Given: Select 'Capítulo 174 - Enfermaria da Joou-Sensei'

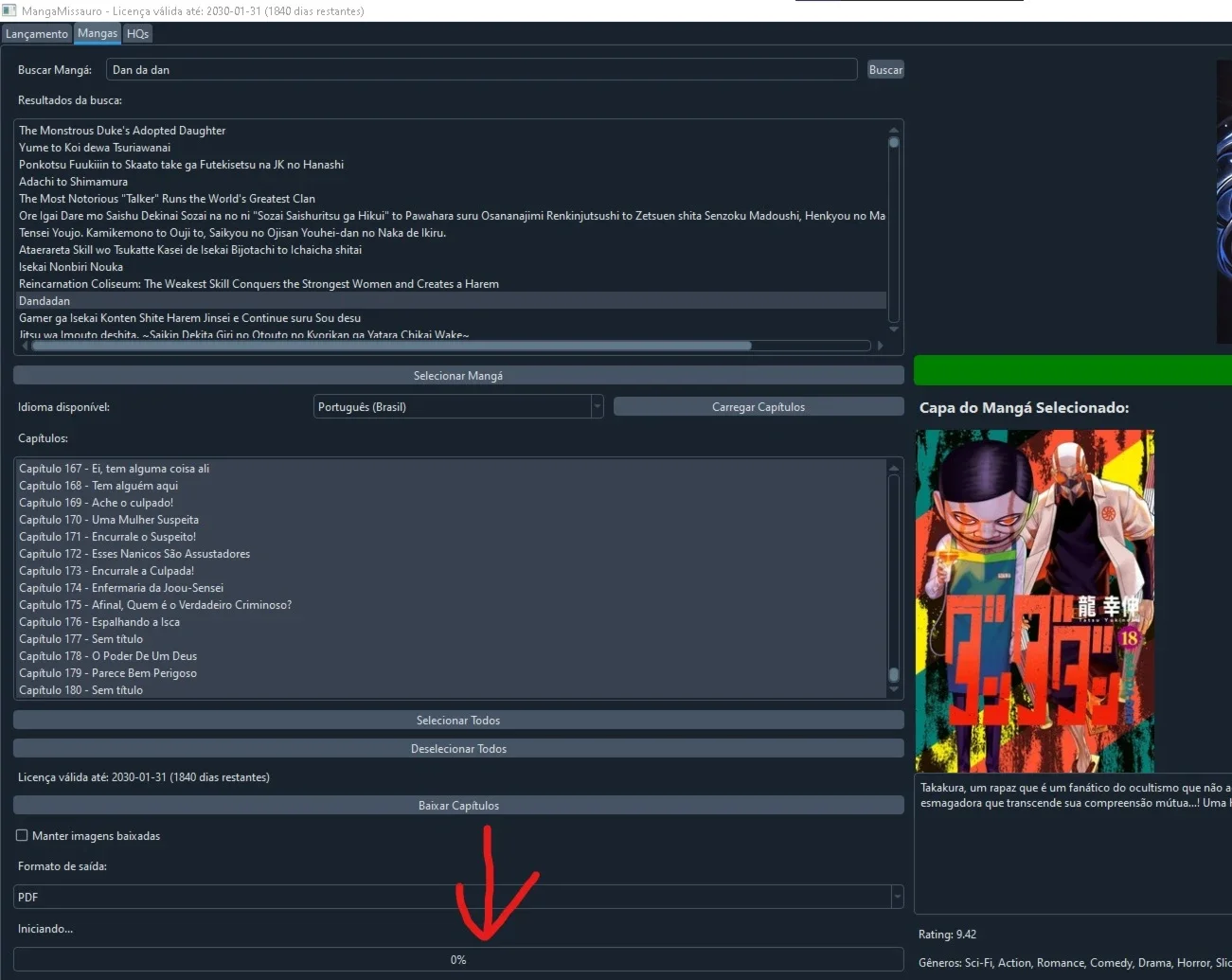Looking at the screenshot, I should [451, 588].
